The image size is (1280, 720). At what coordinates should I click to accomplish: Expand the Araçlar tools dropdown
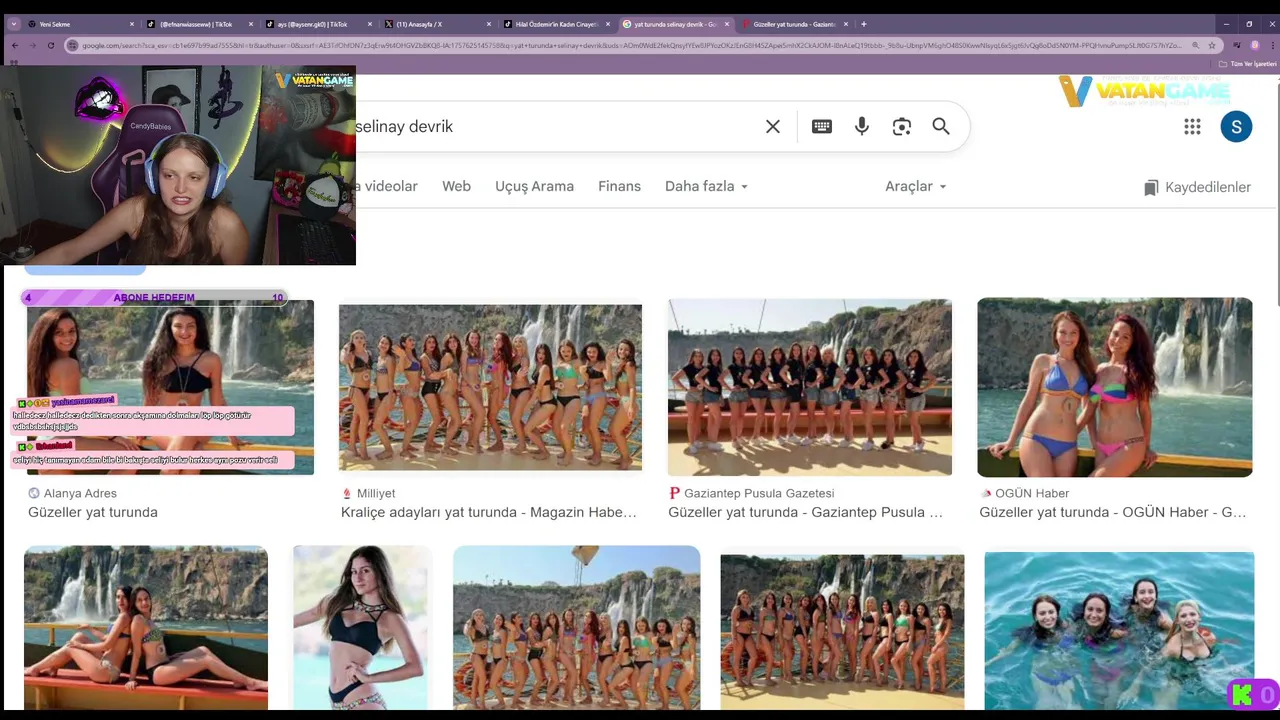tap(915, 186)
